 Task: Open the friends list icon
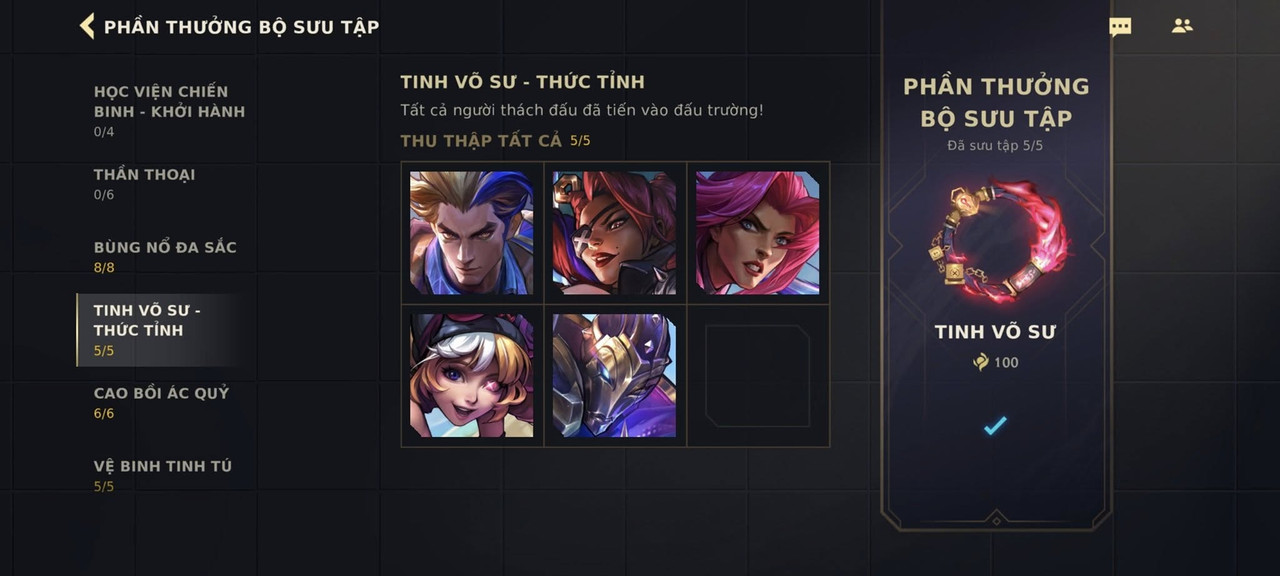pyautogui.click(x=1182, y=26)
